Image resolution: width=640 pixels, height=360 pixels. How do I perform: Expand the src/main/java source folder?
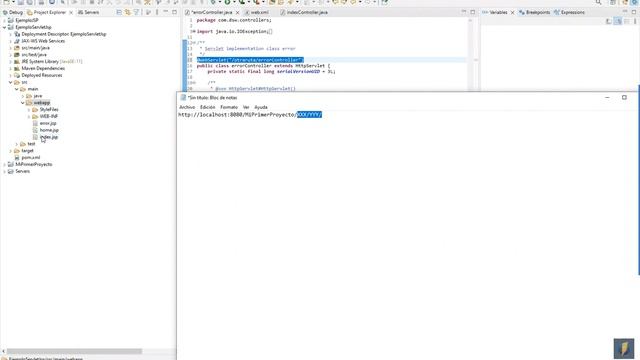pyautogui.click(x=11, y=48)
